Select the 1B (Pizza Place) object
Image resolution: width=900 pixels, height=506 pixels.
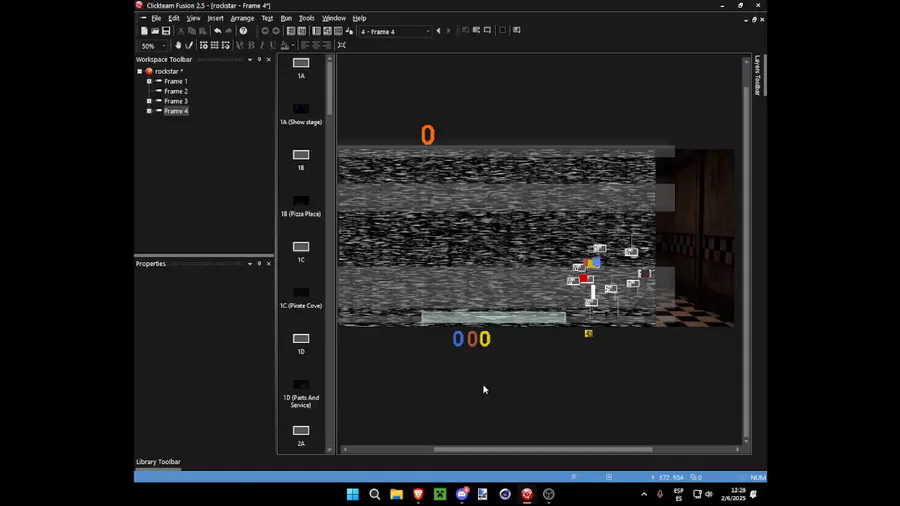pos(301,205)
